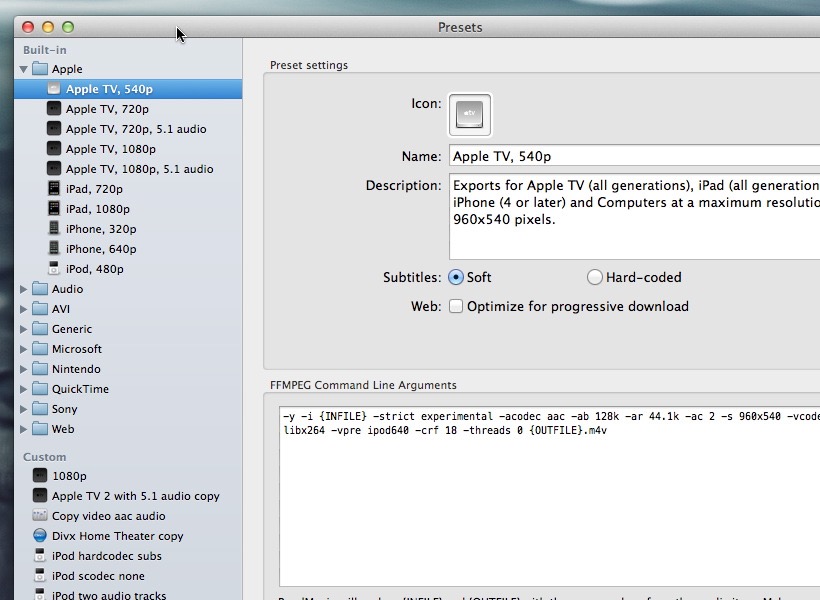This screenshot has width=820, height=600.
Task: Expand the Audio folder
Action: coord(24,289)
